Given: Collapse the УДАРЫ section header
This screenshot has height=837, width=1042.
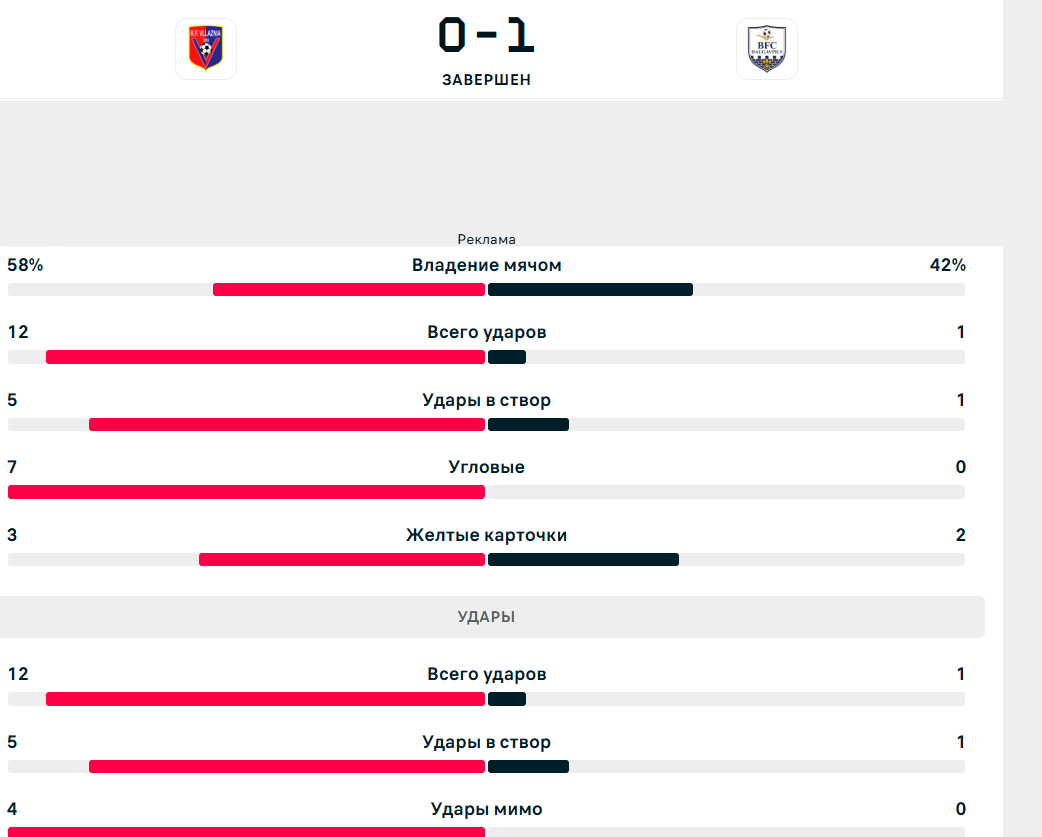Looking at the screenshot, I should click(x=492, y=617).
